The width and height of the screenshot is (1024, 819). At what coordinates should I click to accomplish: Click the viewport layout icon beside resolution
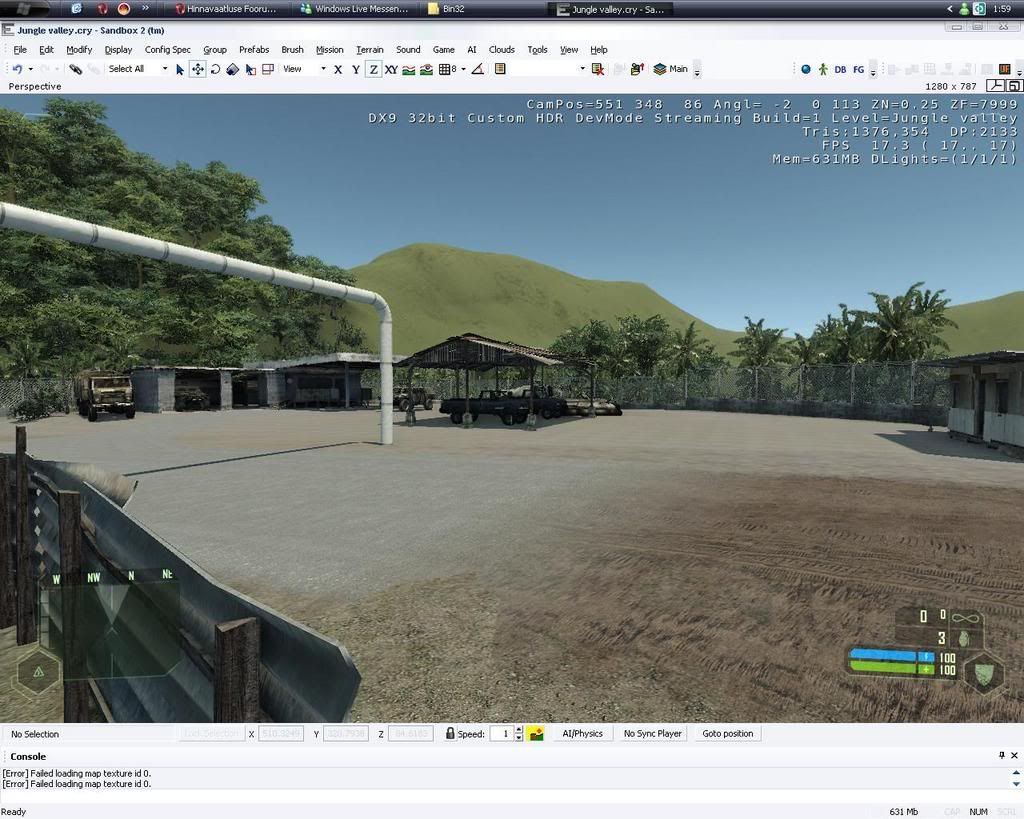(x=995, y=86)
